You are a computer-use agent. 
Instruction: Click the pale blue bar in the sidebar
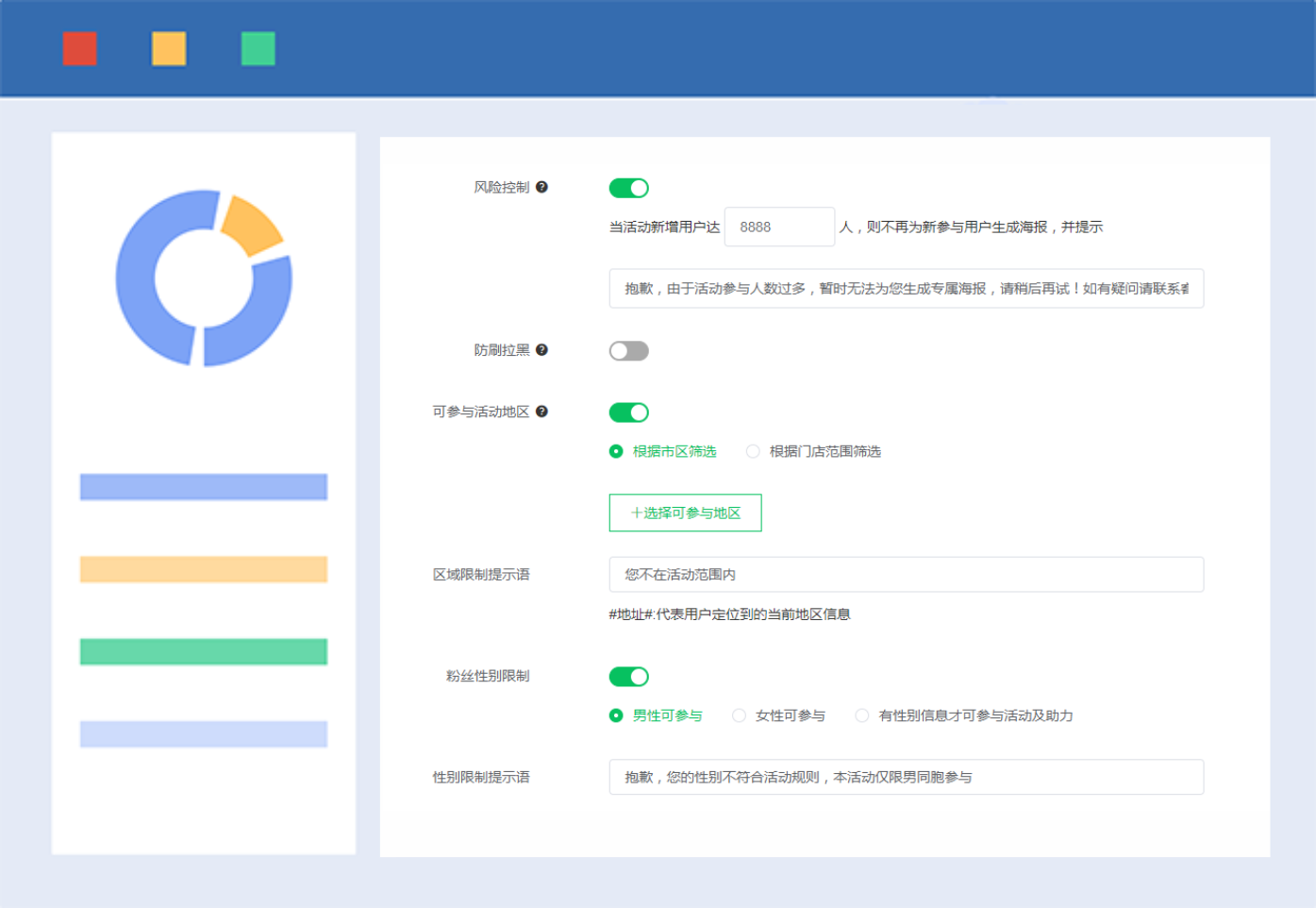204,734
